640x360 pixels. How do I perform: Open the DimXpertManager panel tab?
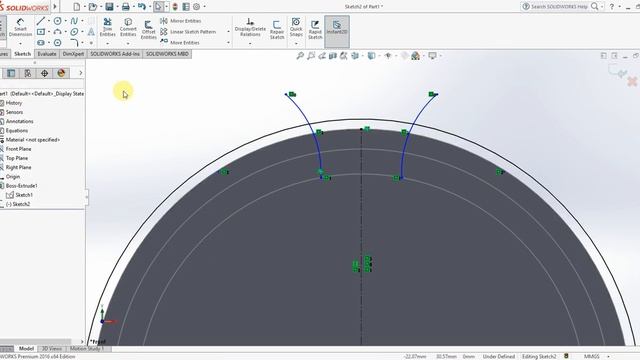[44, 73]
